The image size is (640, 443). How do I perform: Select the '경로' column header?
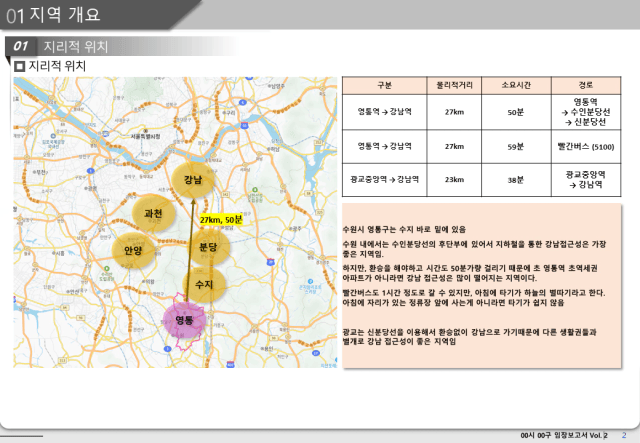(x=586, y=85)
